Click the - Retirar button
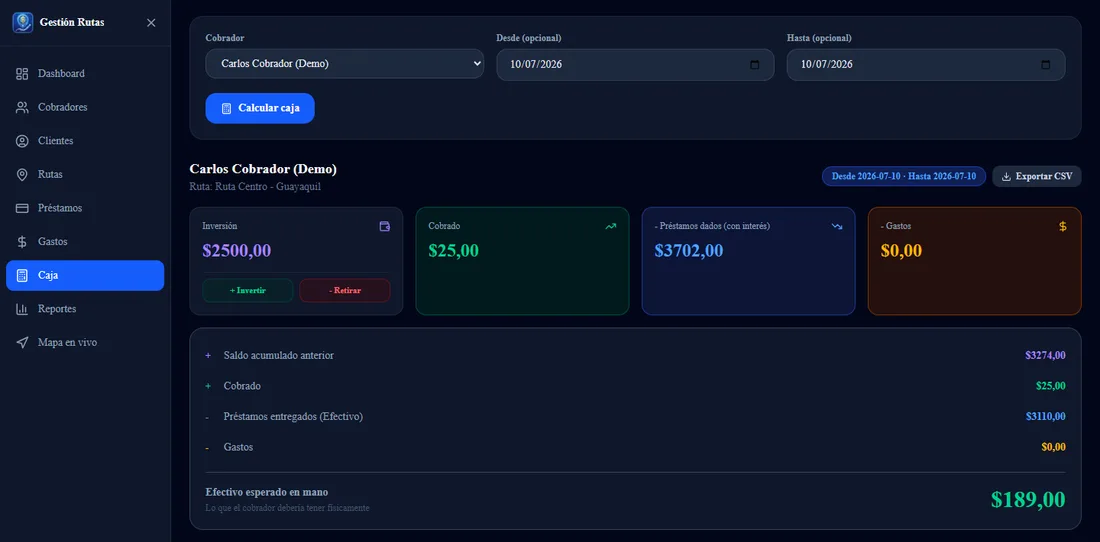Viewport: 1100px width, 542px height. click(x=344, y=290)
